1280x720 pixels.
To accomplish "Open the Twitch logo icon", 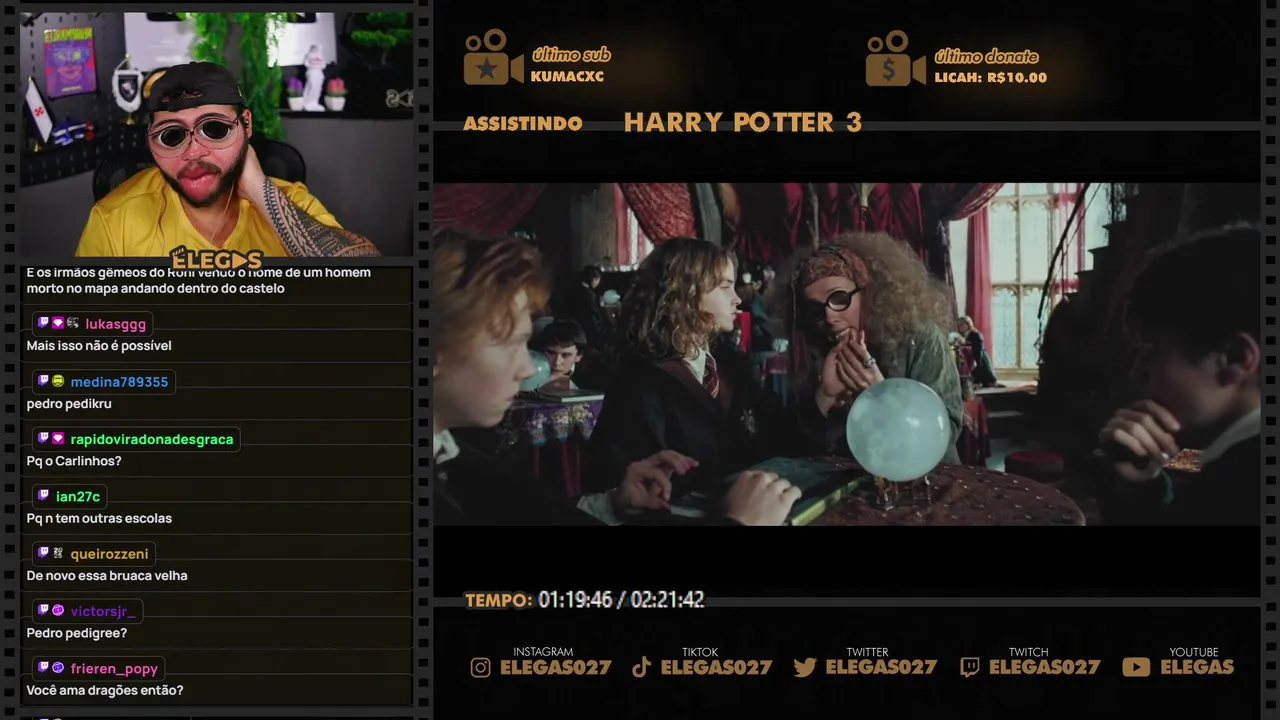I will pos(969,668).
